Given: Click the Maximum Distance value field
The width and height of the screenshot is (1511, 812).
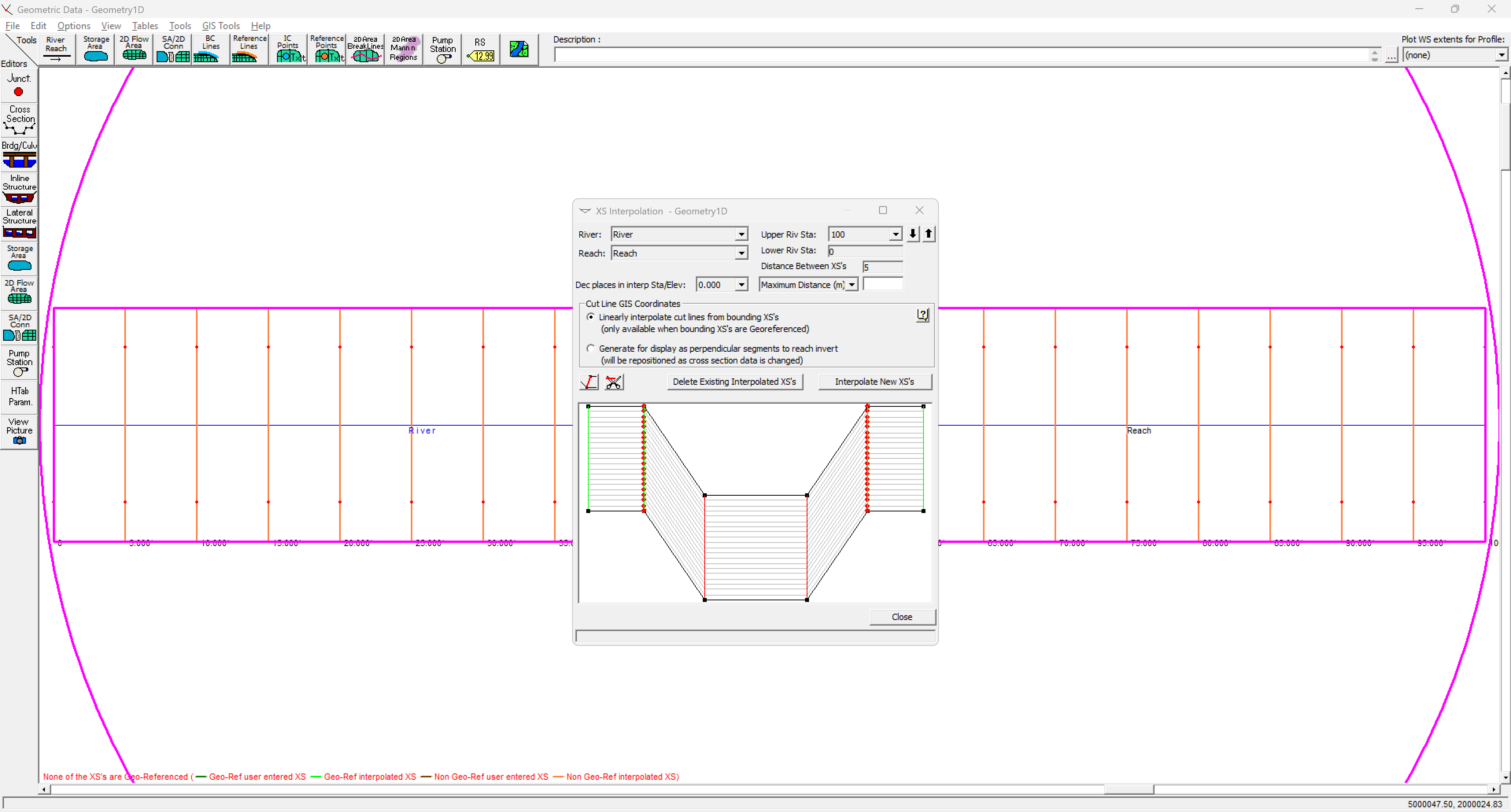Looking at the screenshot, I should pyautogui.click(x=883, y=284).
